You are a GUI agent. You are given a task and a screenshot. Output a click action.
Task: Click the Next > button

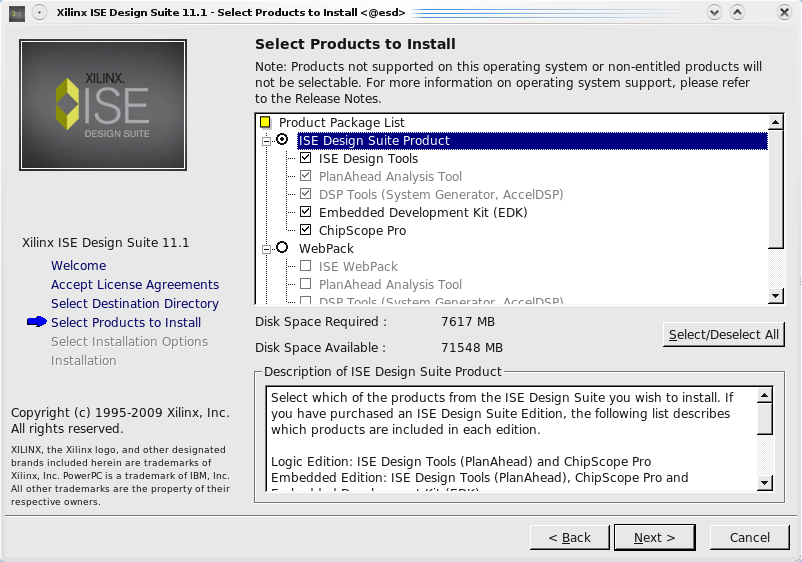(x=655, y=537)
